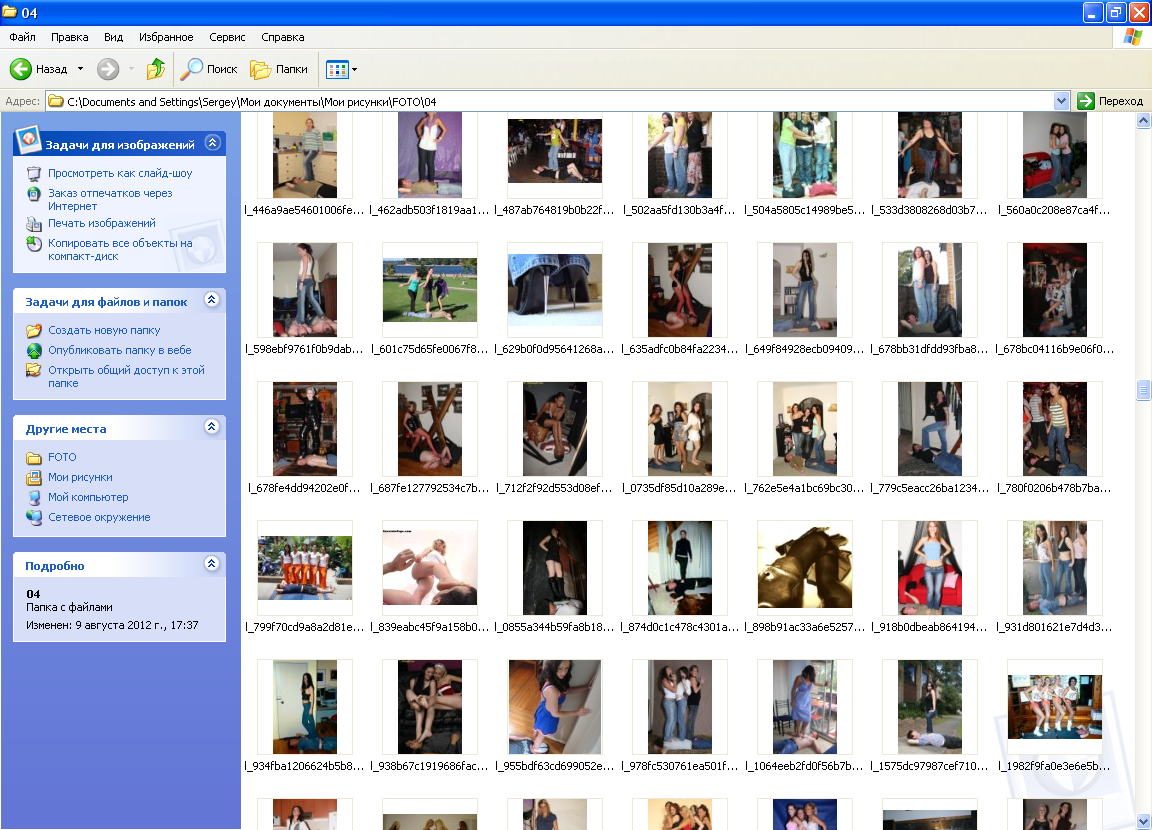Viewport: 1152px width, 830px height.
Task: Open Мои рисунки link
Action: tap(80, 477)
